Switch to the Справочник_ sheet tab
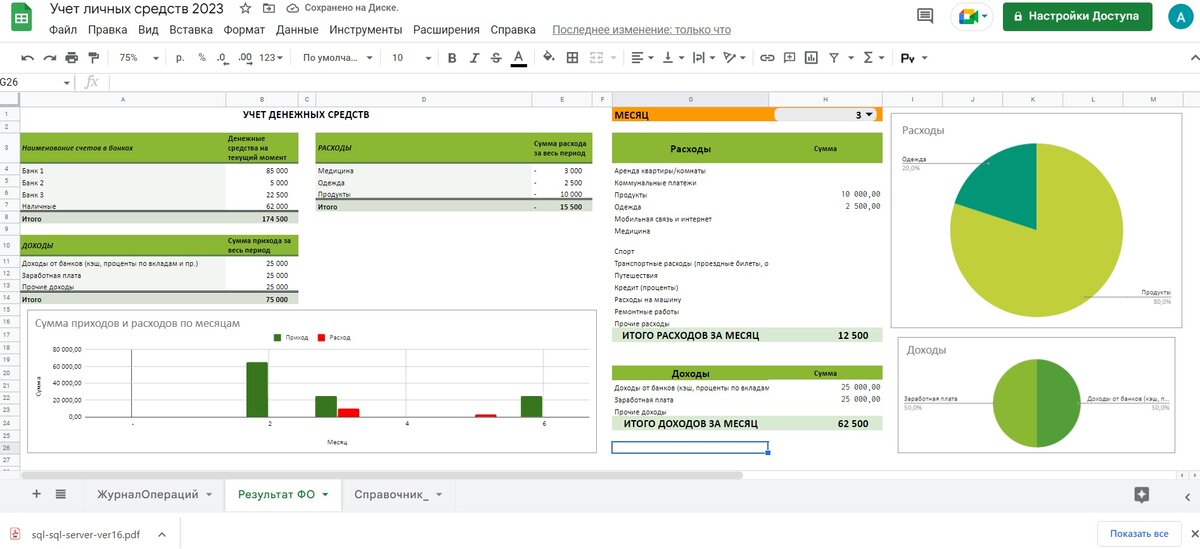 pyautogui.click(x=398, y=494)
